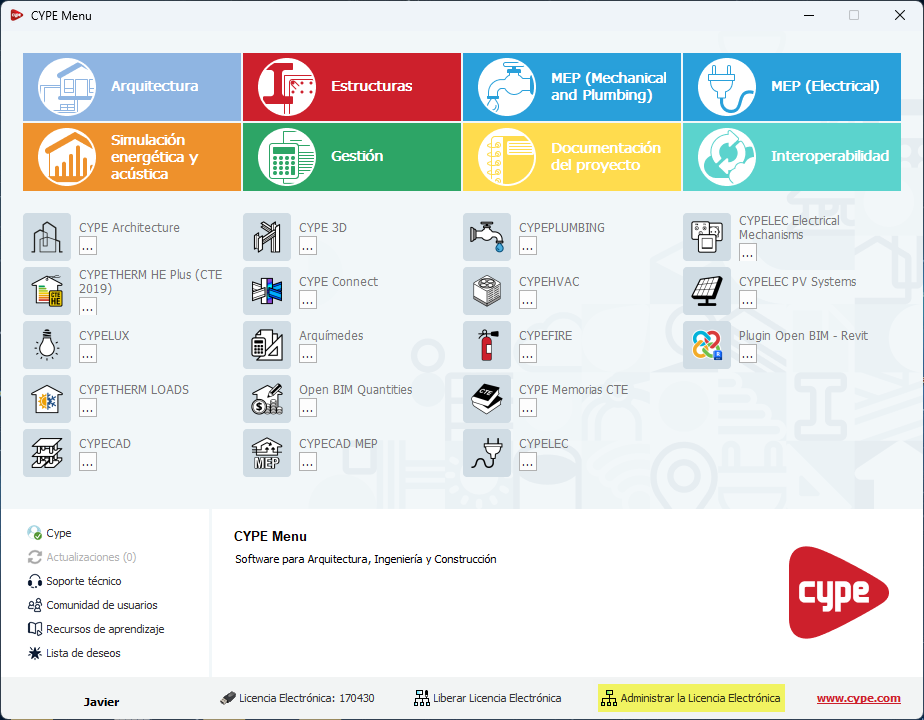
Task: Launch CYPE Architecture program icon
Action: pos(47,237)
